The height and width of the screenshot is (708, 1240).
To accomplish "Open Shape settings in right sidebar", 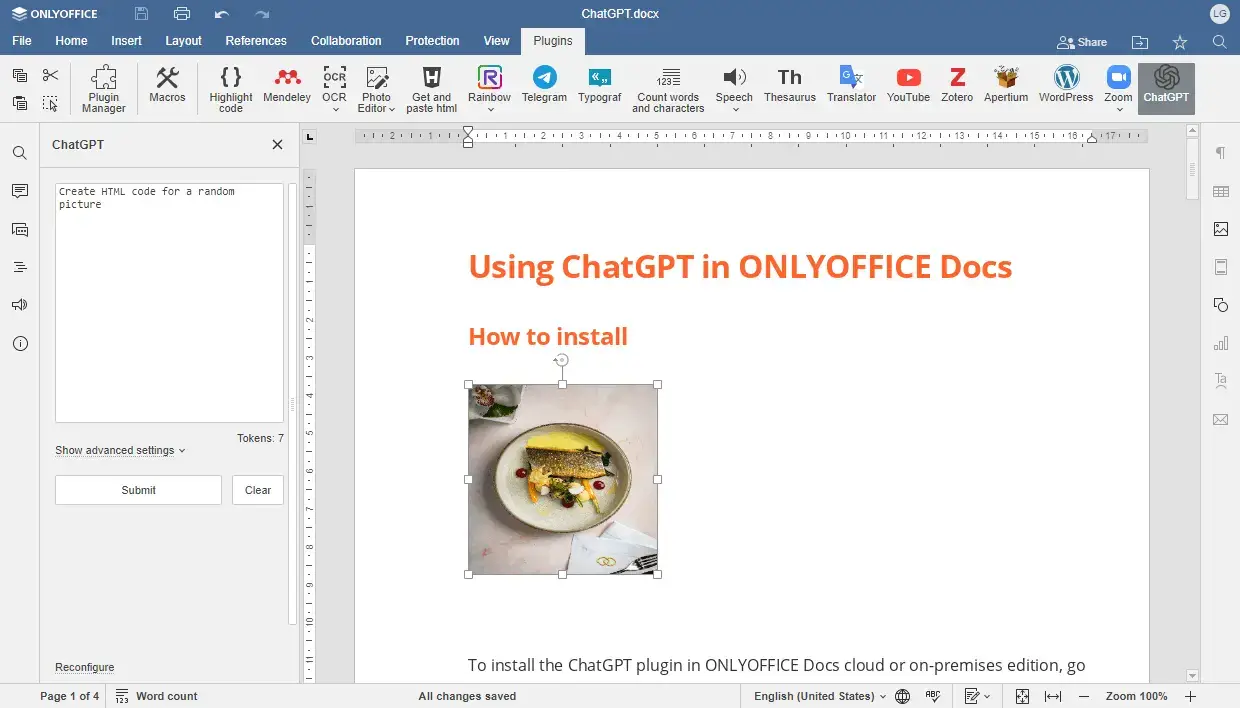I will 1220,305.
